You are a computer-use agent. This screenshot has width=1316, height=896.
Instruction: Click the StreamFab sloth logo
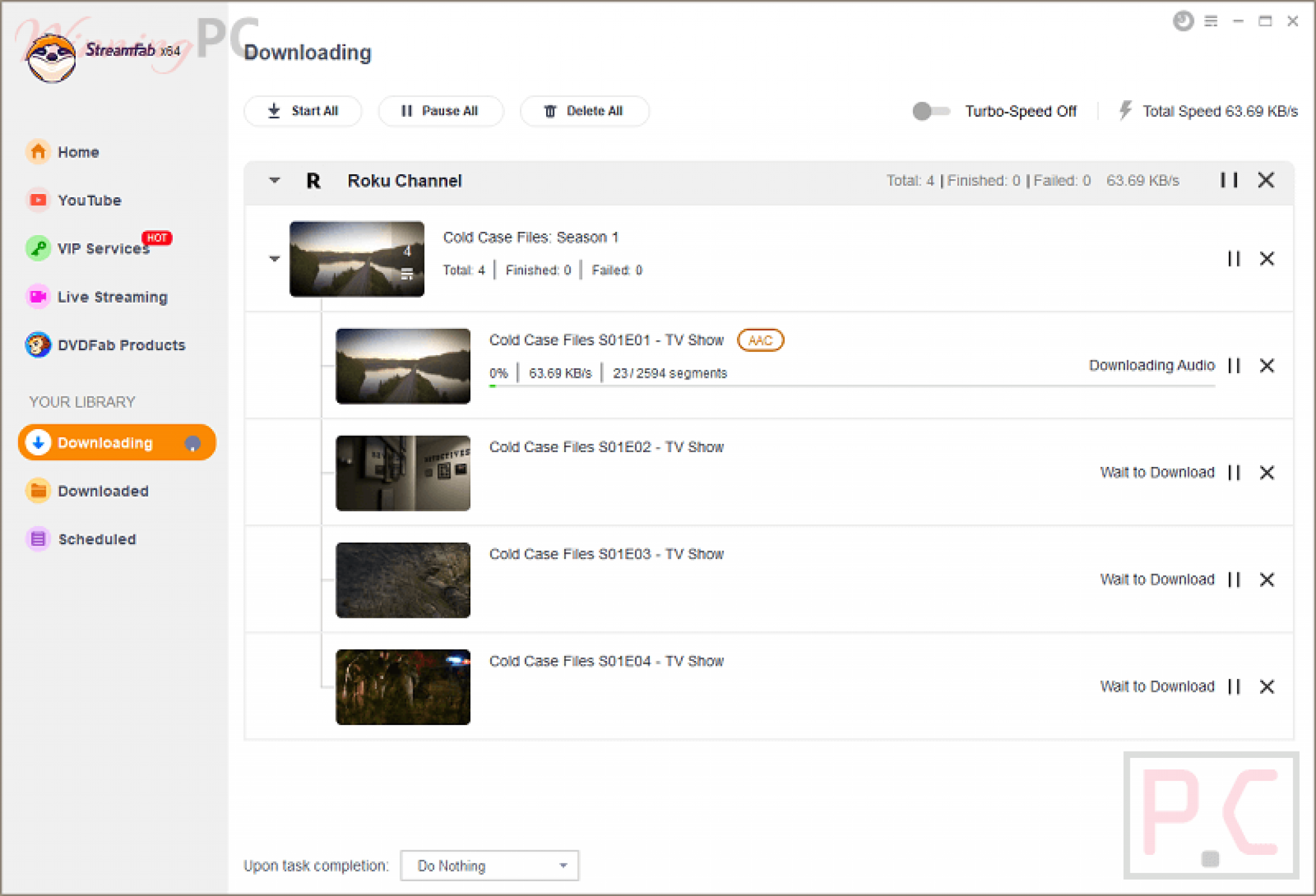[51, 58]
